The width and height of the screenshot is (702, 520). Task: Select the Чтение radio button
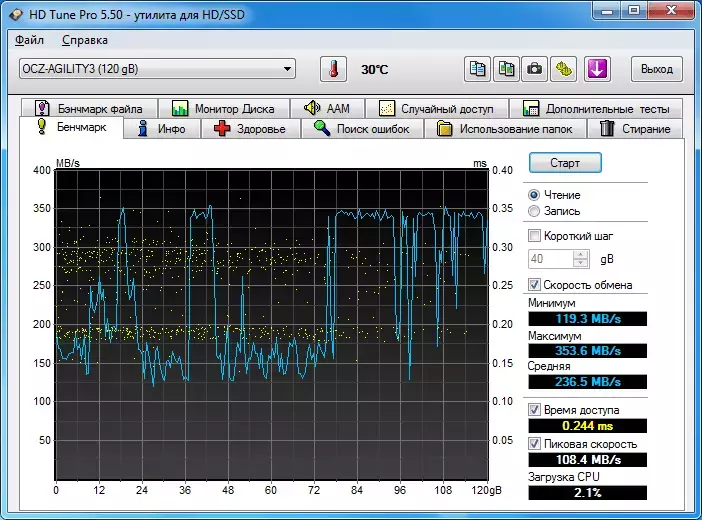coord(534,195)
